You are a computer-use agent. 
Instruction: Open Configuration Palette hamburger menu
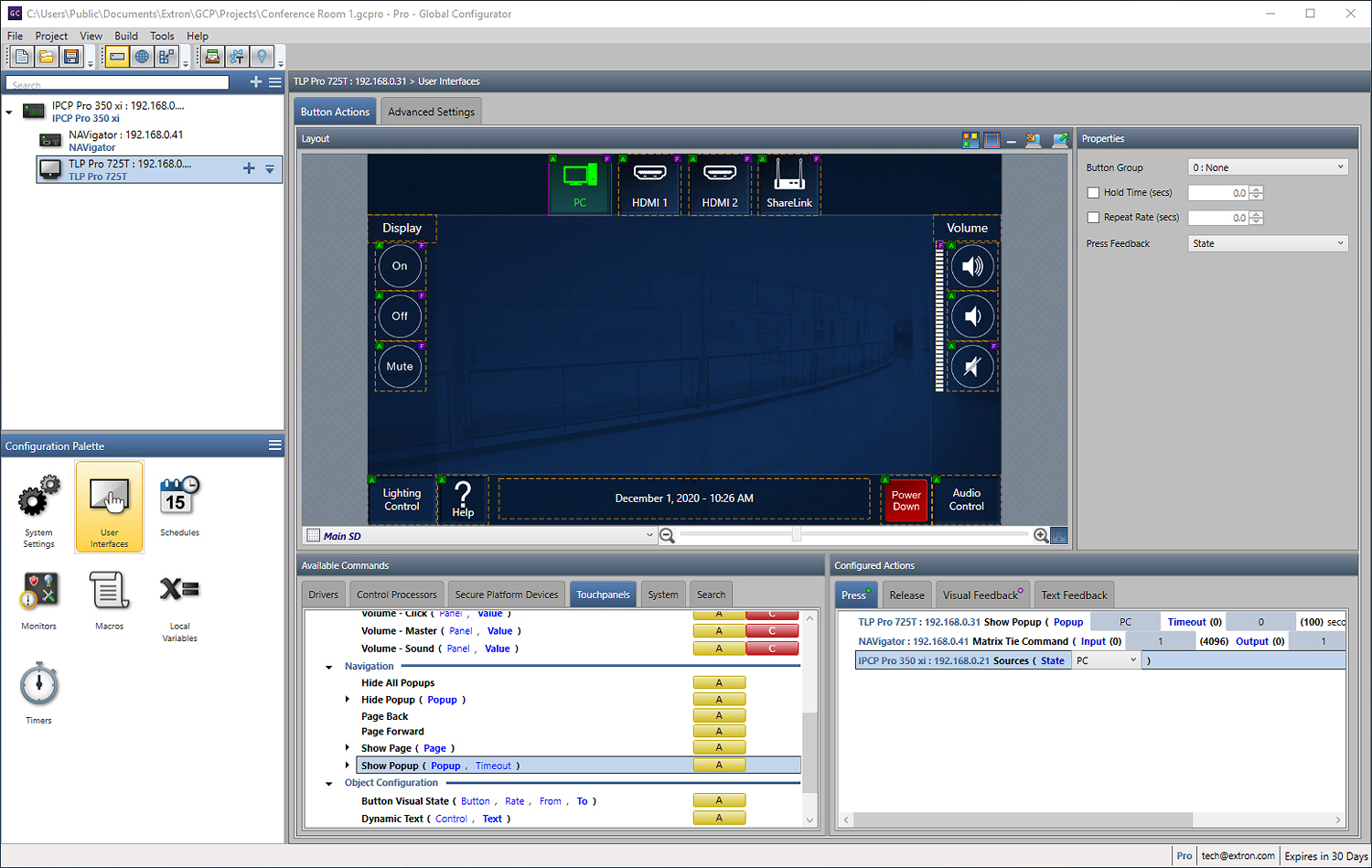274,445
